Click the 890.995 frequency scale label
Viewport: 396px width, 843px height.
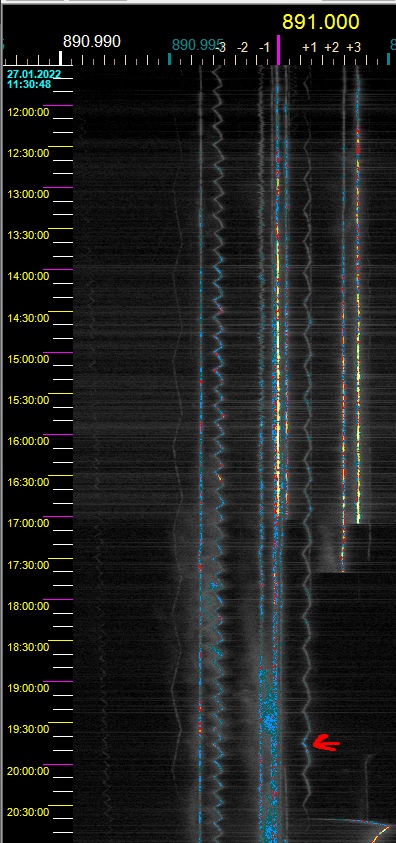point(197,46)
